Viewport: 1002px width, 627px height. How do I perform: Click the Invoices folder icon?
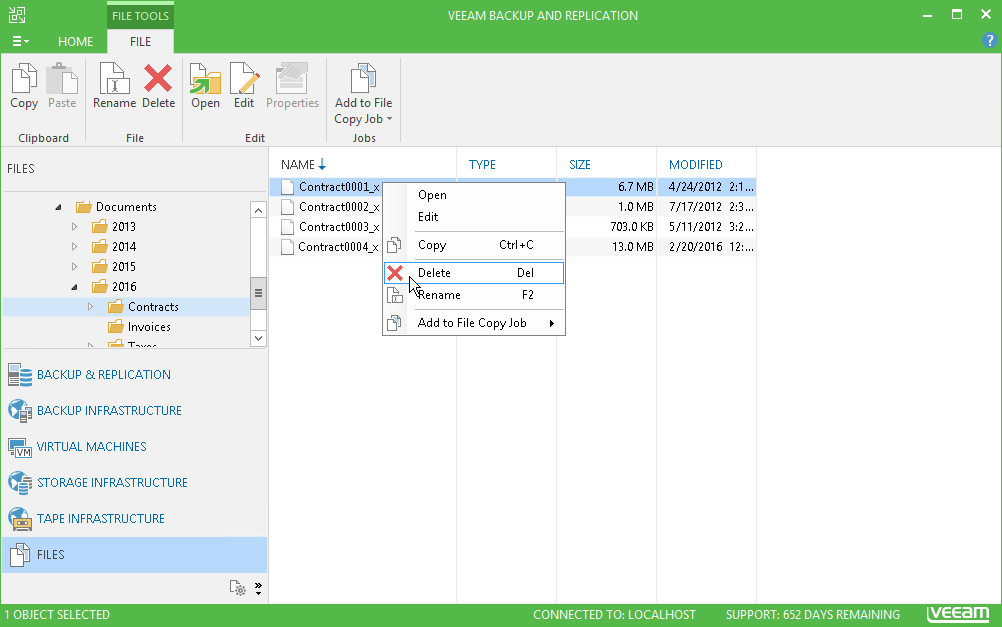[x=116, y=327]
